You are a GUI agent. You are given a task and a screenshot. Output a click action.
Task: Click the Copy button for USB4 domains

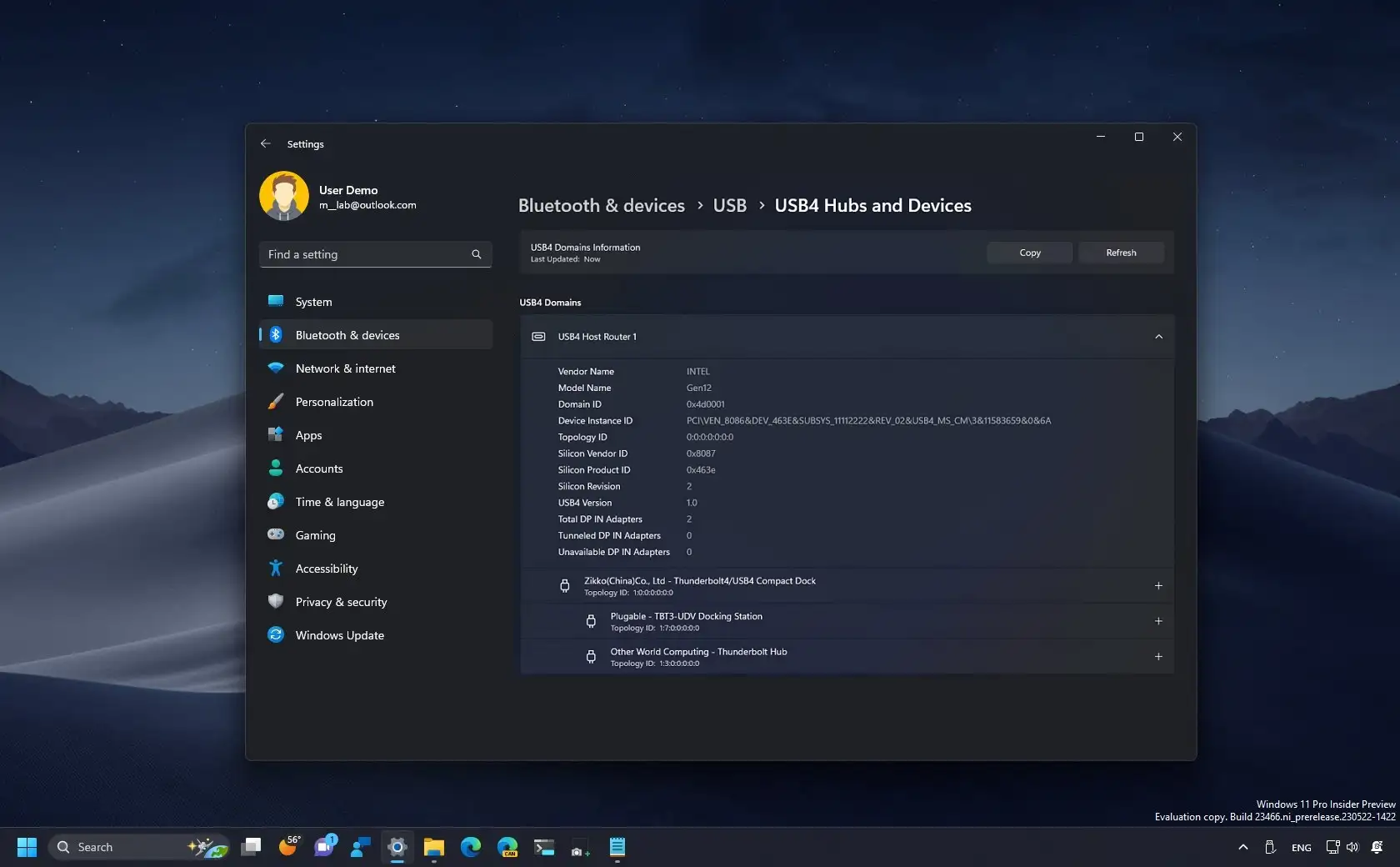point(1028,253)
